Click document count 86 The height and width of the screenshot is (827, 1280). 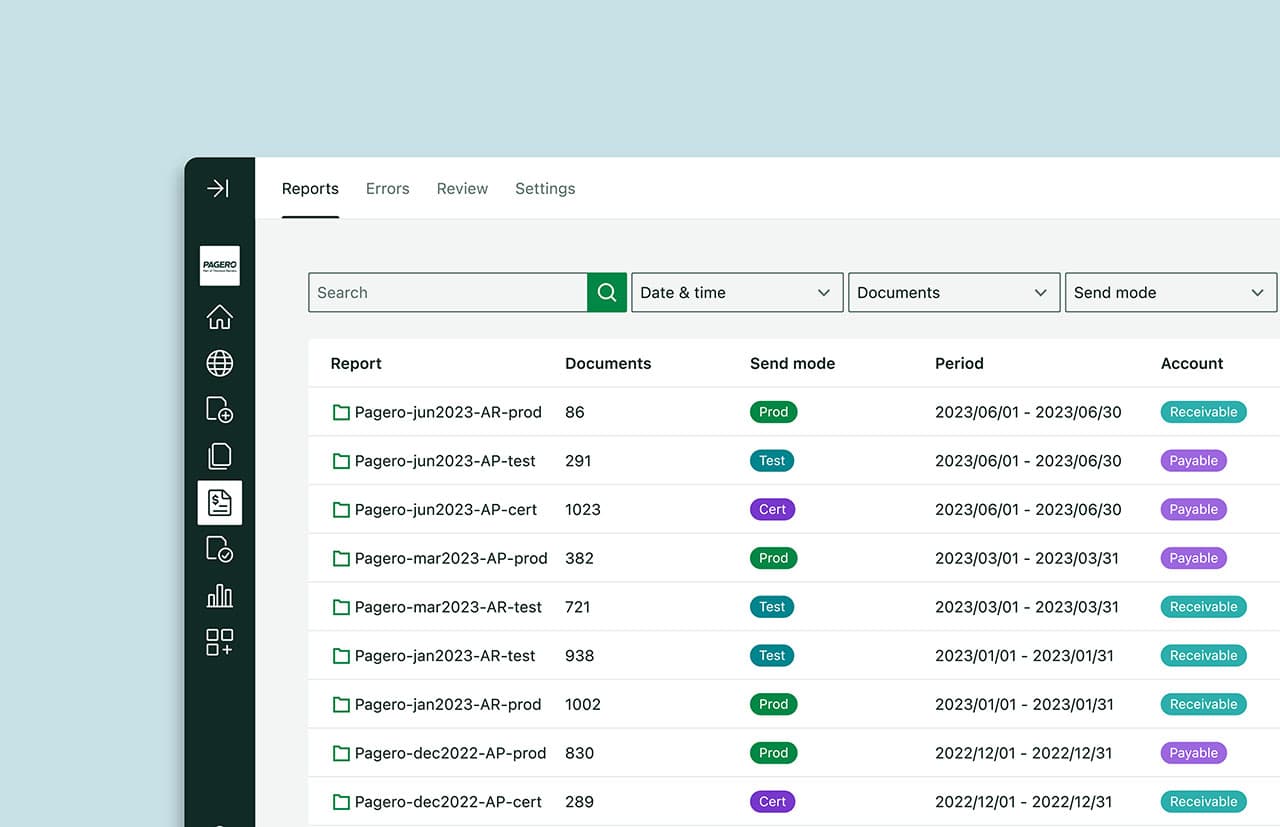[x=575, y=412]
